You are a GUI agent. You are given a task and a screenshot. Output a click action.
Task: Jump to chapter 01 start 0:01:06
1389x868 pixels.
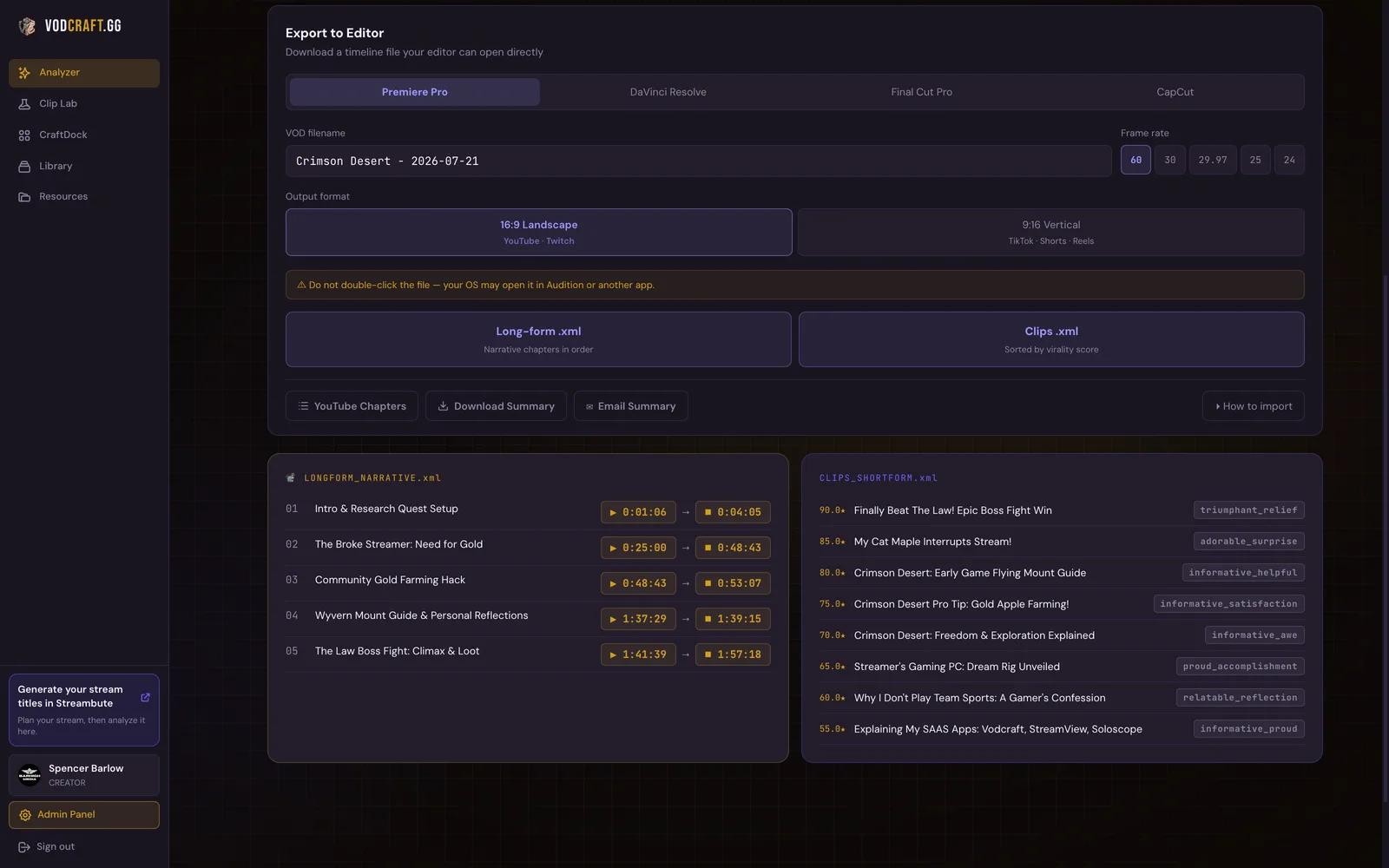click(x=638, y=512)
